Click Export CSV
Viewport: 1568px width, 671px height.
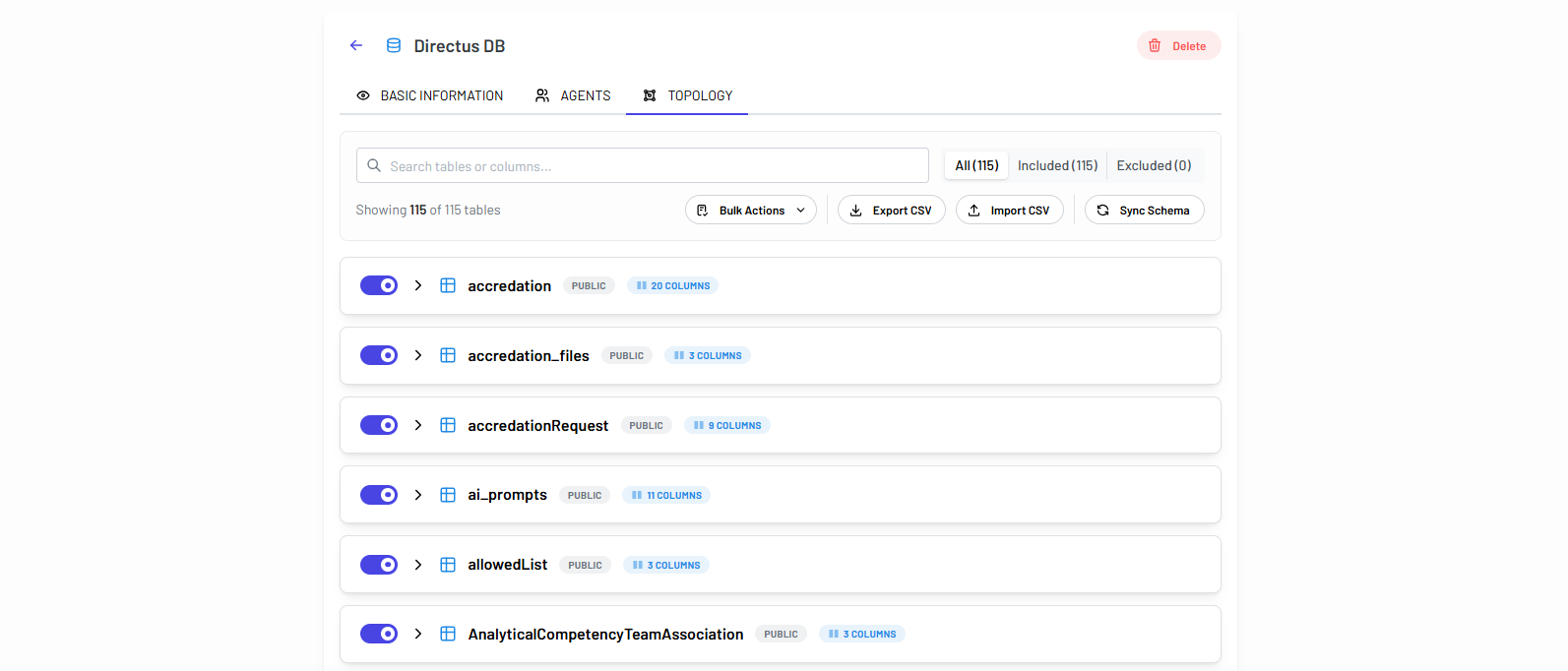[892, 210]
